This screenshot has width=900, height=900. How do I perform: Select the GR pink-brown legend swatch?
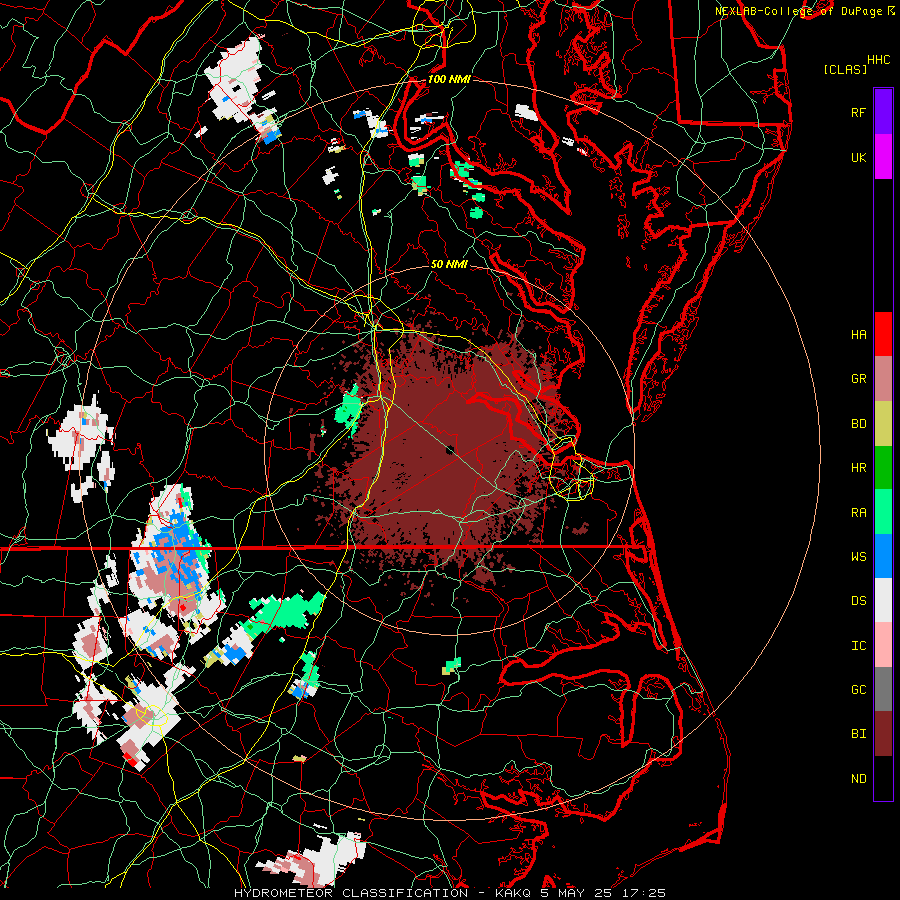coord(883,379)
